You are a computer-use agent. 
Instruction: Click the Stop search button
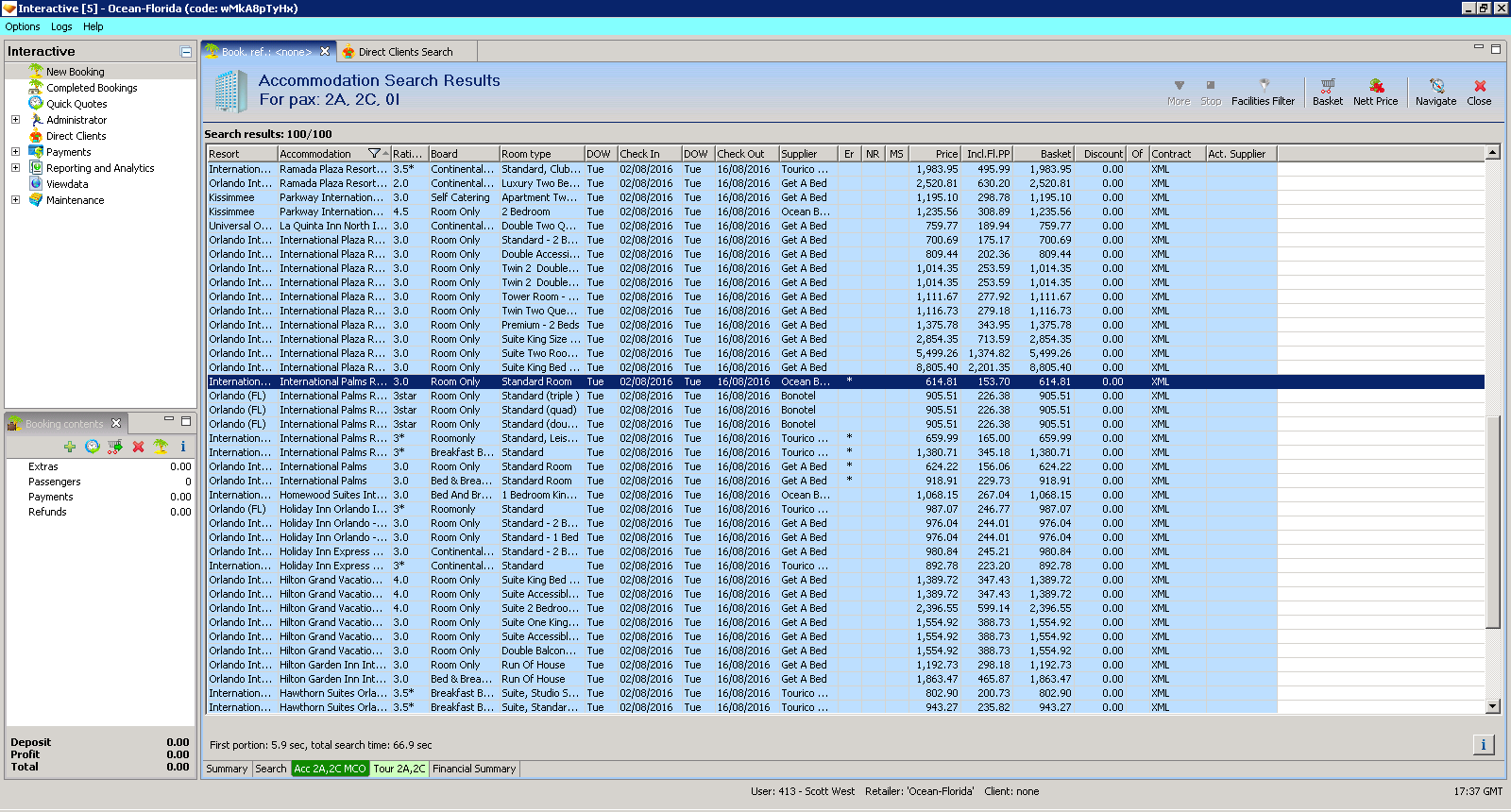(x=1211, y=92)
